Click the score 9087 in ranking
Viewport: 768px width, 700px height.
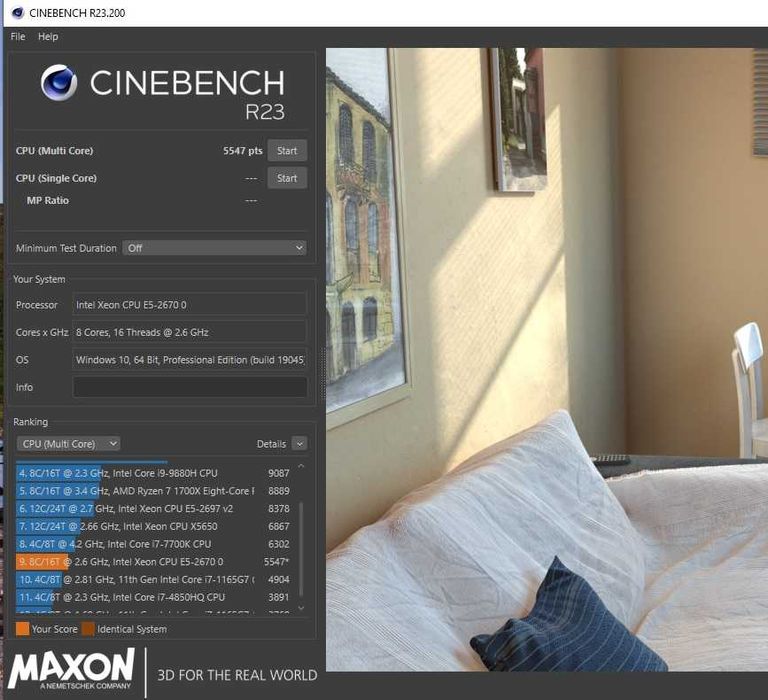pos(279,473)
